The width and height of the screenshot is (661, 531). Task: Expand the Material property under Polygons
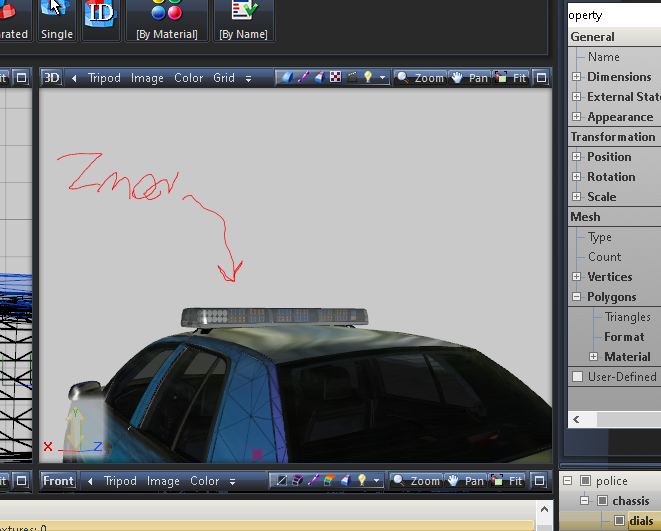tap(593, 357)
